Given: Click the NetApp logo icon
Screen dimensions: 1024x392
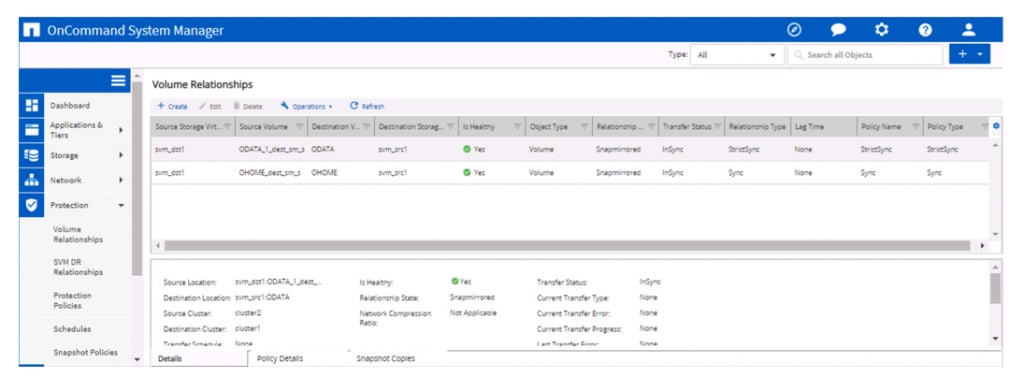Looking at the screenshot, I should point(31,30).
